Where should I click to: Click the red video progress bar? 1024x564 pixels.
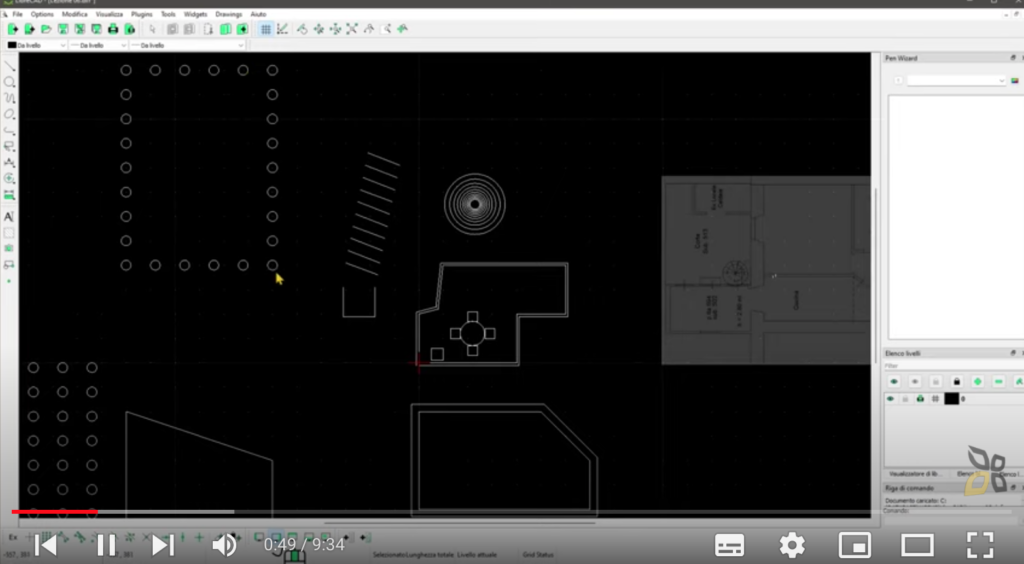[x=55, y=512]
